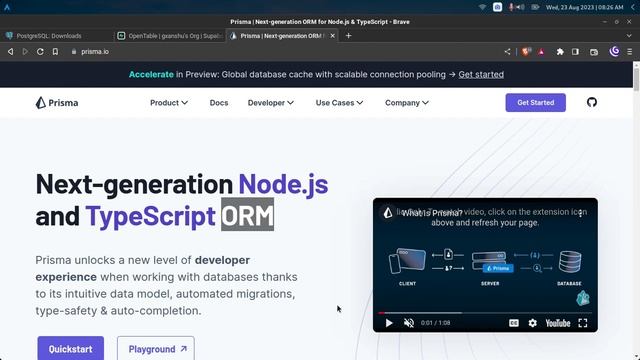Unmute the video with the speaker icon
This screenshot has height=360, width=640.
point(409,323)
